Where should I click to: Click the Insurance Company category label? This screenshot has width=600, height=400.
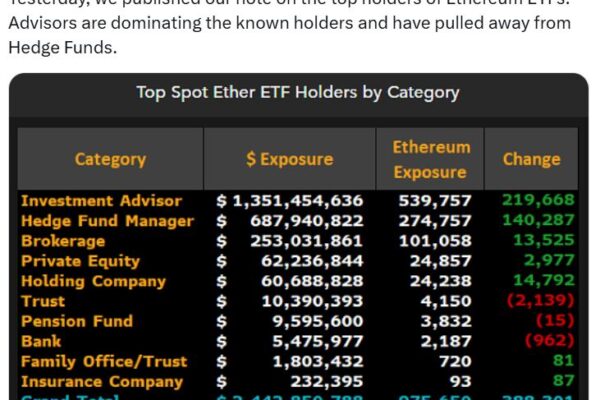[101, 381]
